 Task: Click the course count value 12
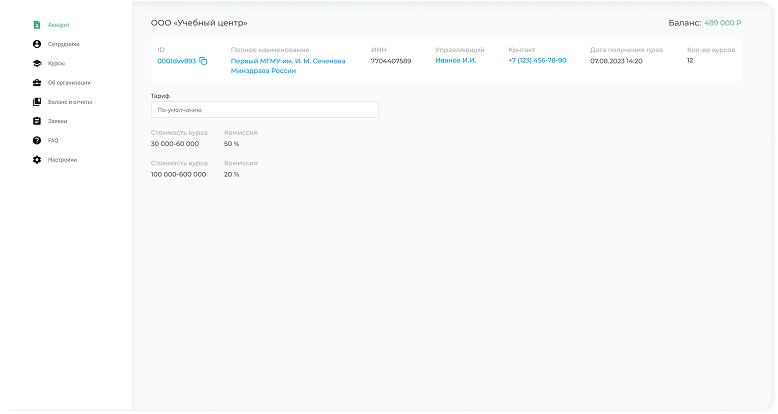pyautogui.click(x=690, y=61)
